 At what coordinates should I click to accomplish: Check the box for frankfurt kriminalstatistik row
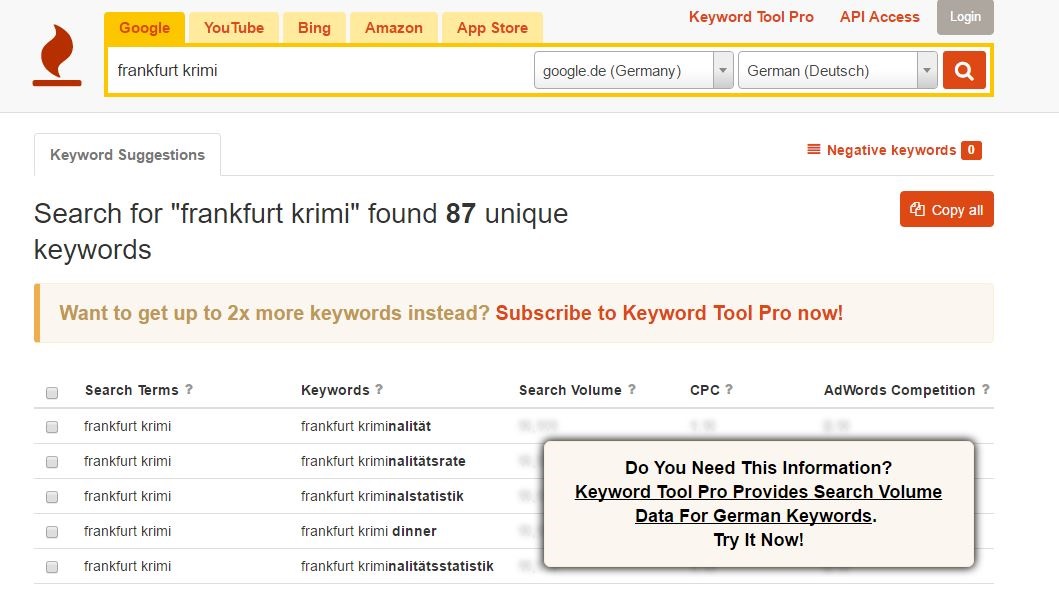tap(52, 497)
